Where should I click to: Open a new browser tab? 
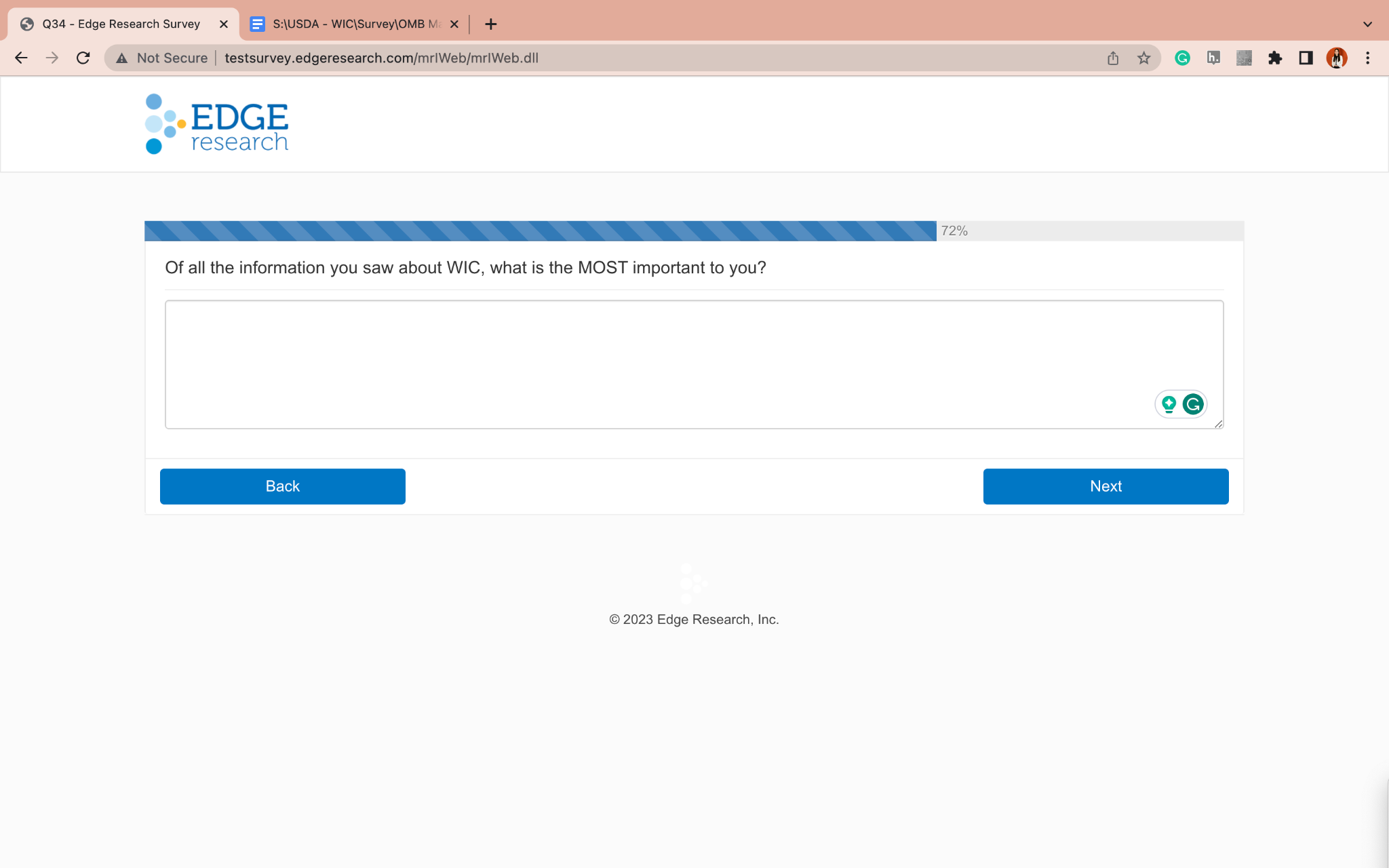tap(491, 24)
